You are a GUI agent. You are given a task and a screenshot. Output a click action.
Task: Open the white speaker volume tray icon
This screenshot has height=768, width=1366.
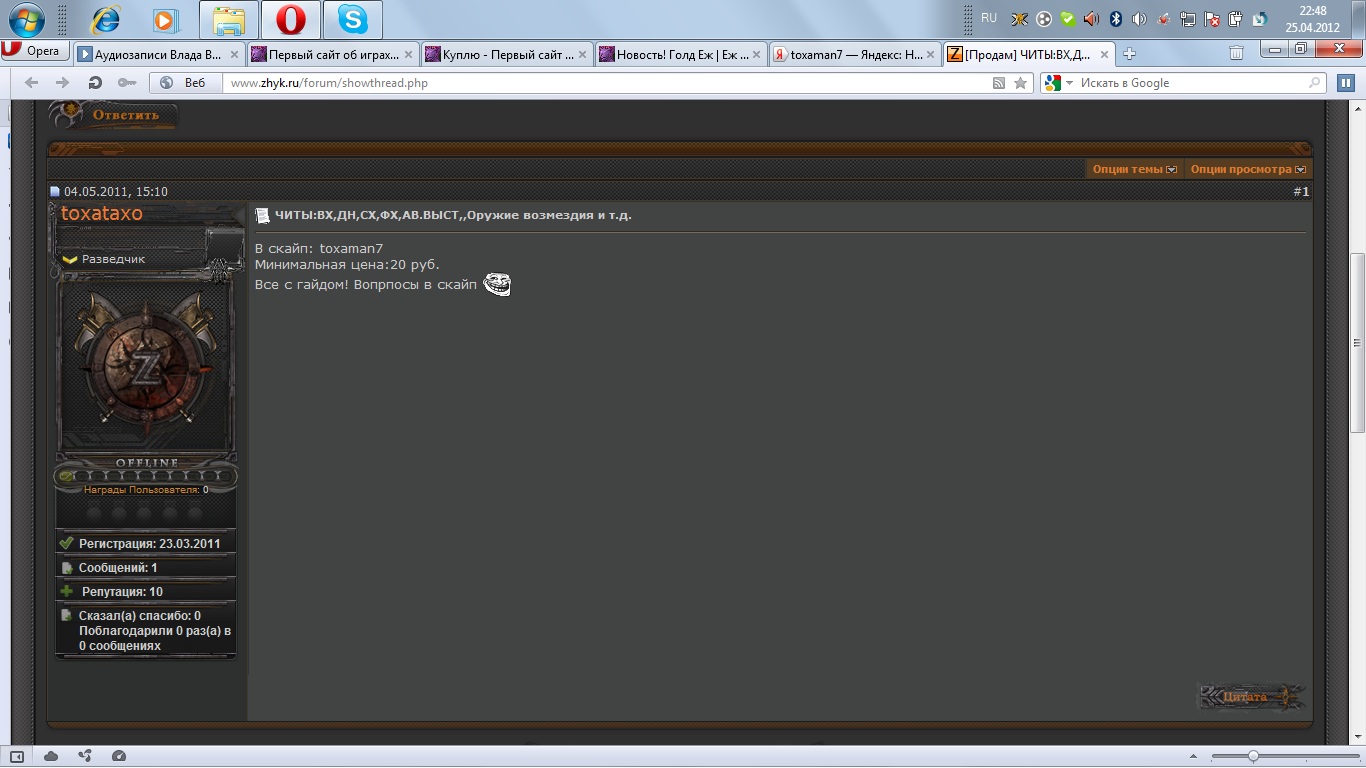tap(1139, 19)
